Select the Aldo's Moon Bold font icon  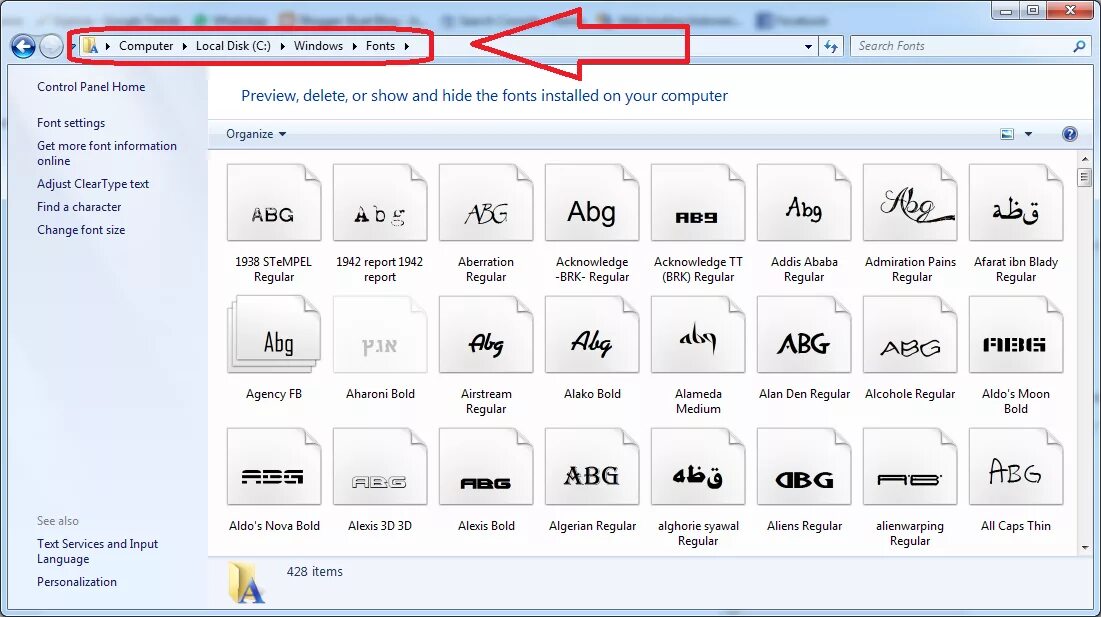(1016, 334)
